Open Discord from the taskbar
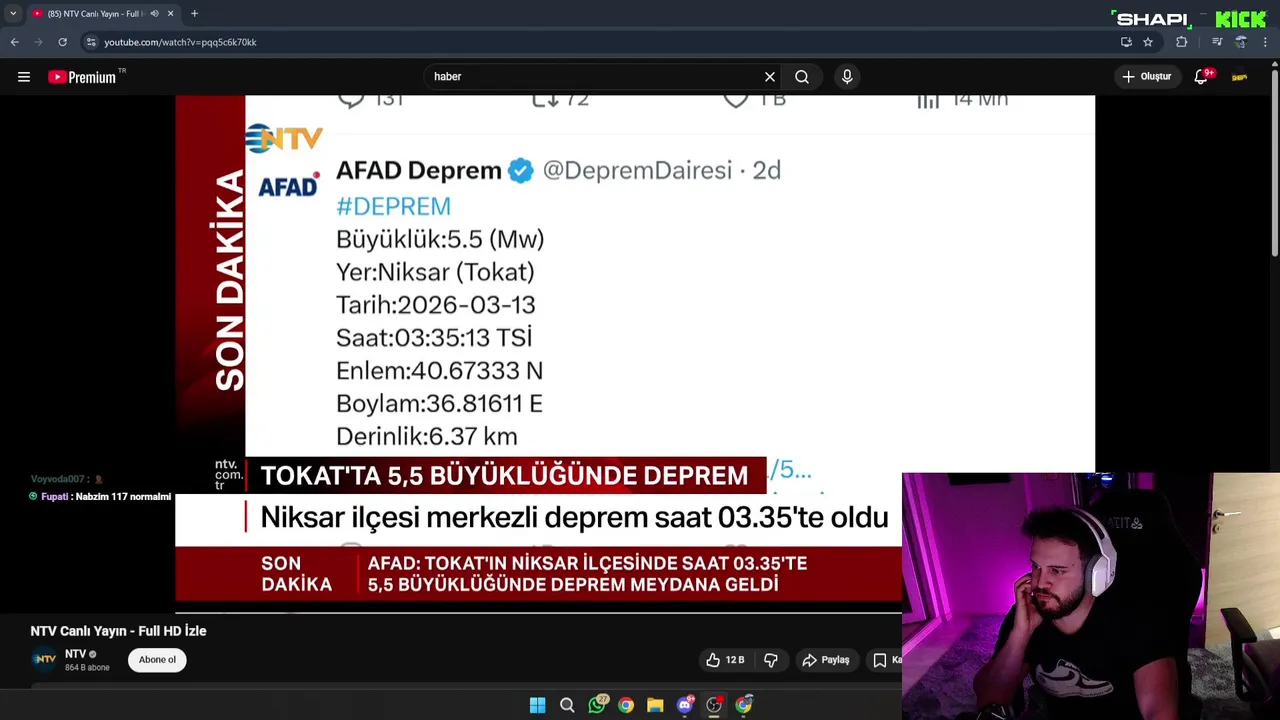Viewport: 1280px width, 720px height. (685, 705)
